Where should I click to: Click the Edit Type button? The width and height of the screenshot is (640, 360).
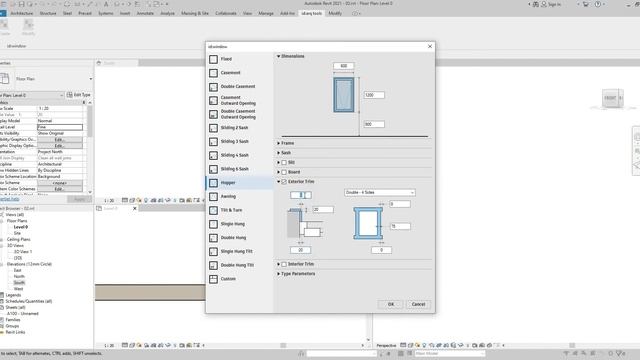78,95
